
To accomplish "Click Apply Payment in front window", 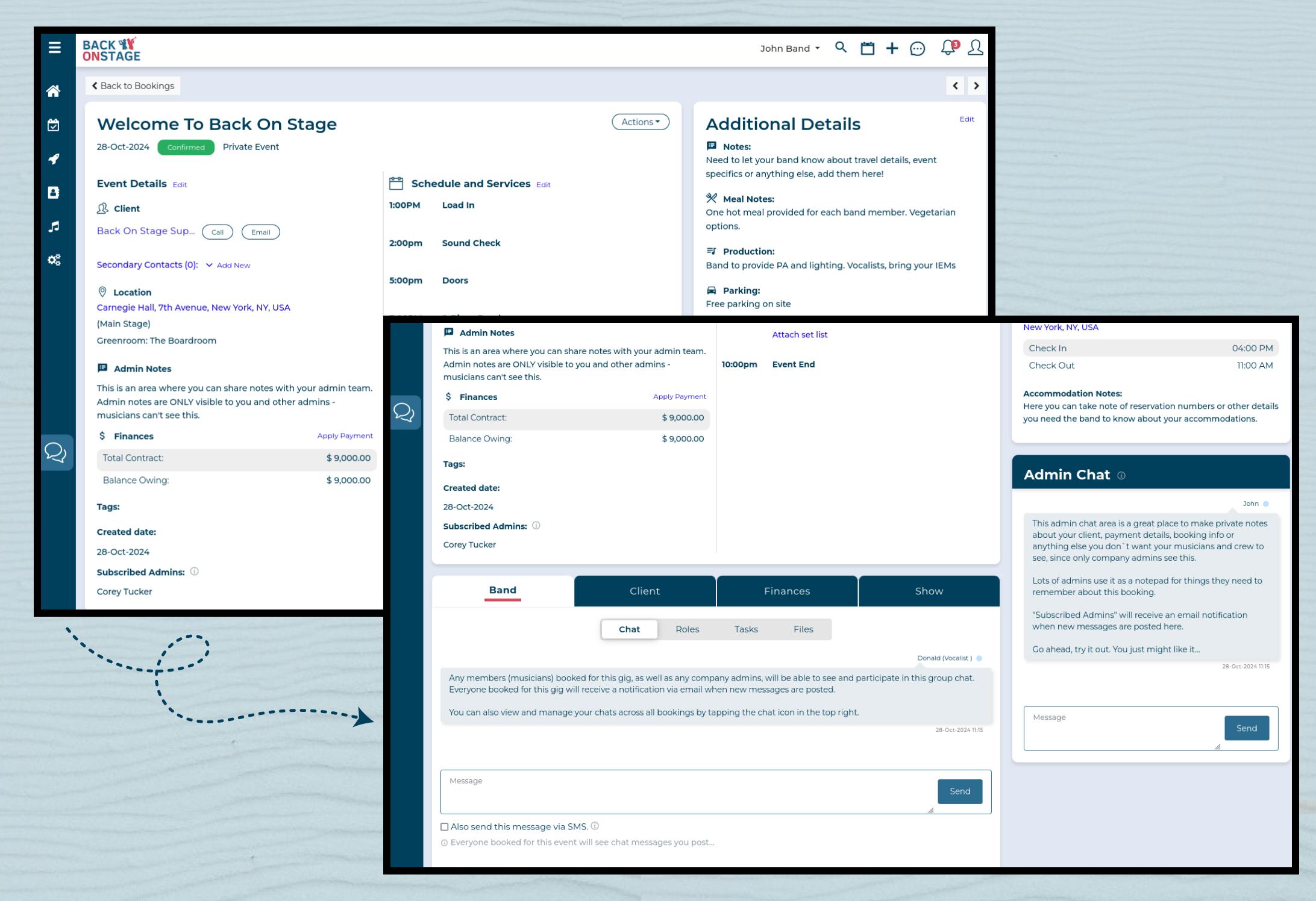I will pos(679,396).
